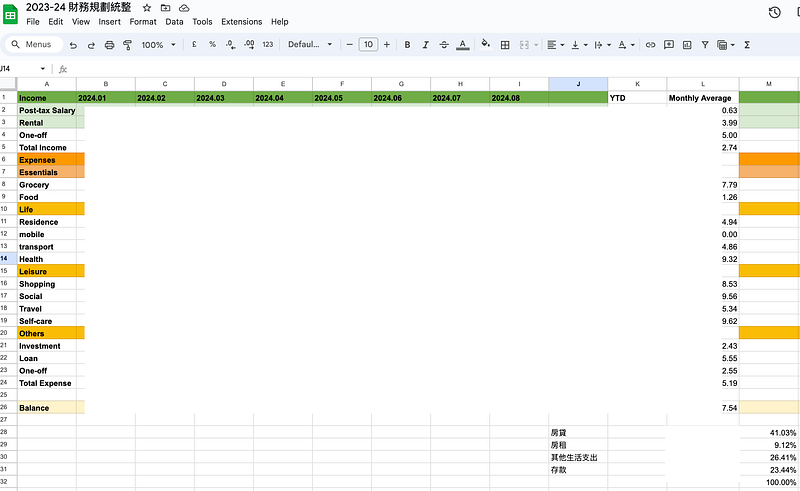Screen dimensions: 800x491
Task: Expand the Default font dropdown
Action: pos(310,45)
